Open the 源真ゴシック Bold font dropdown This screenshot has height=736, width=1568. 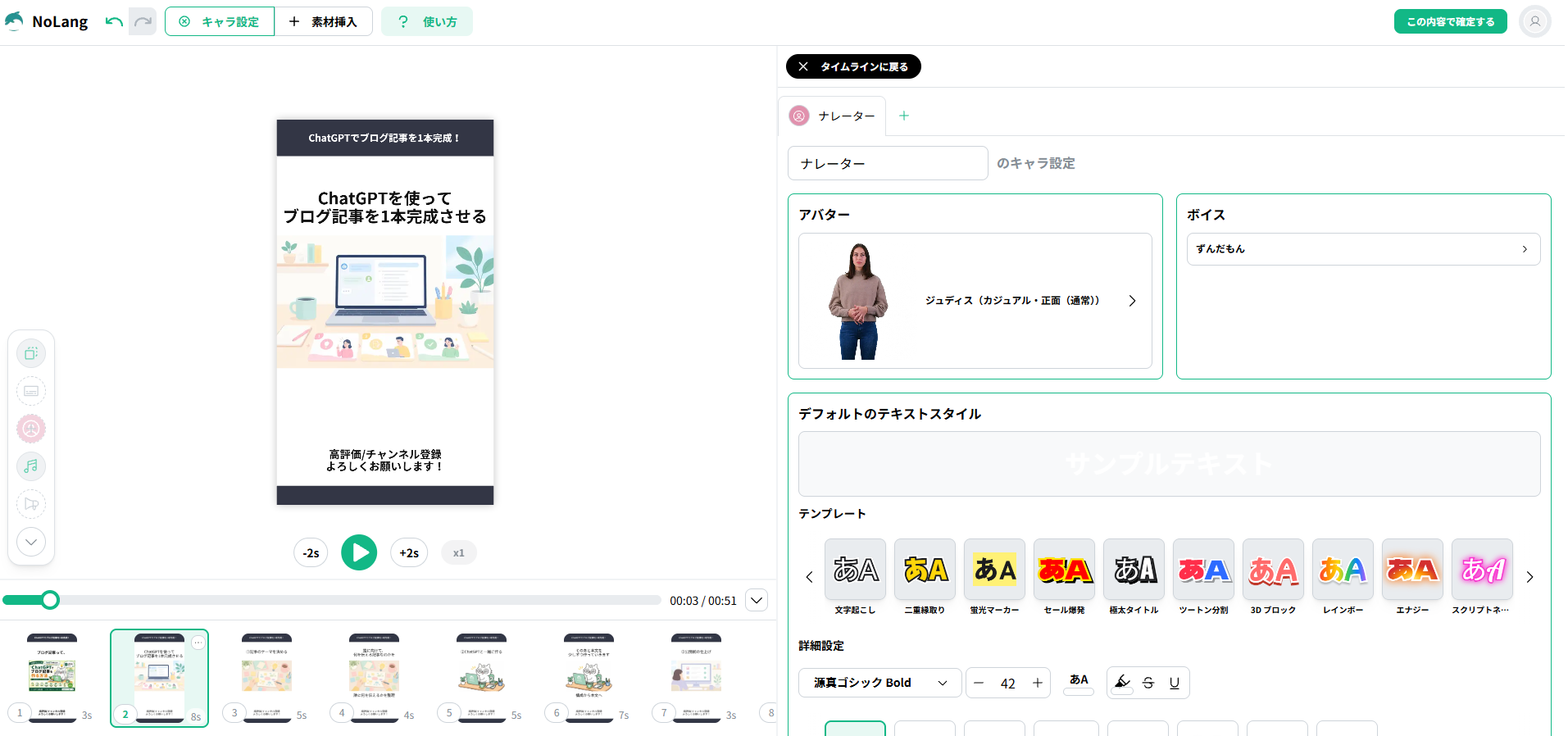[879, 683]
